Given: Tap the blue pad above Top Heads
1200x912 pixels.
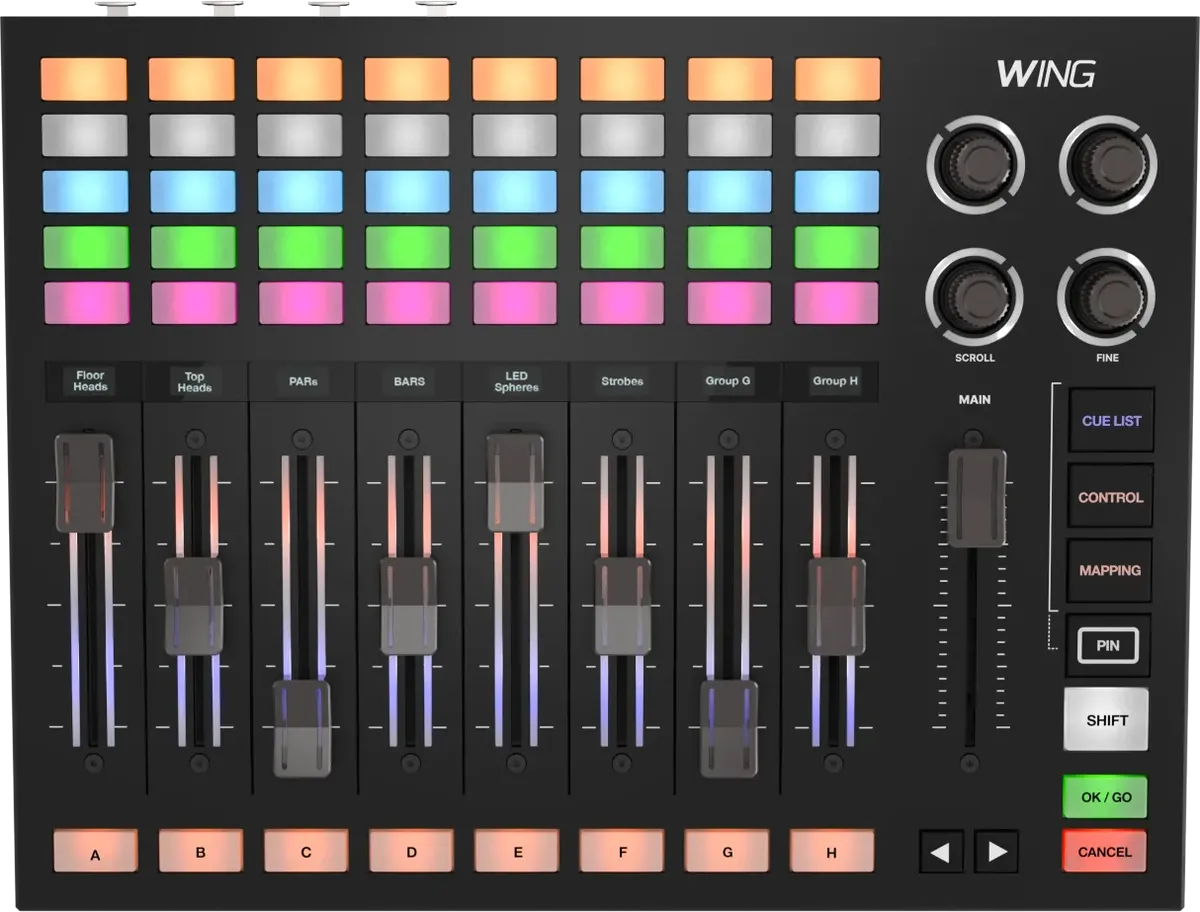Looking at the screenshot, I should click(193, 191).
